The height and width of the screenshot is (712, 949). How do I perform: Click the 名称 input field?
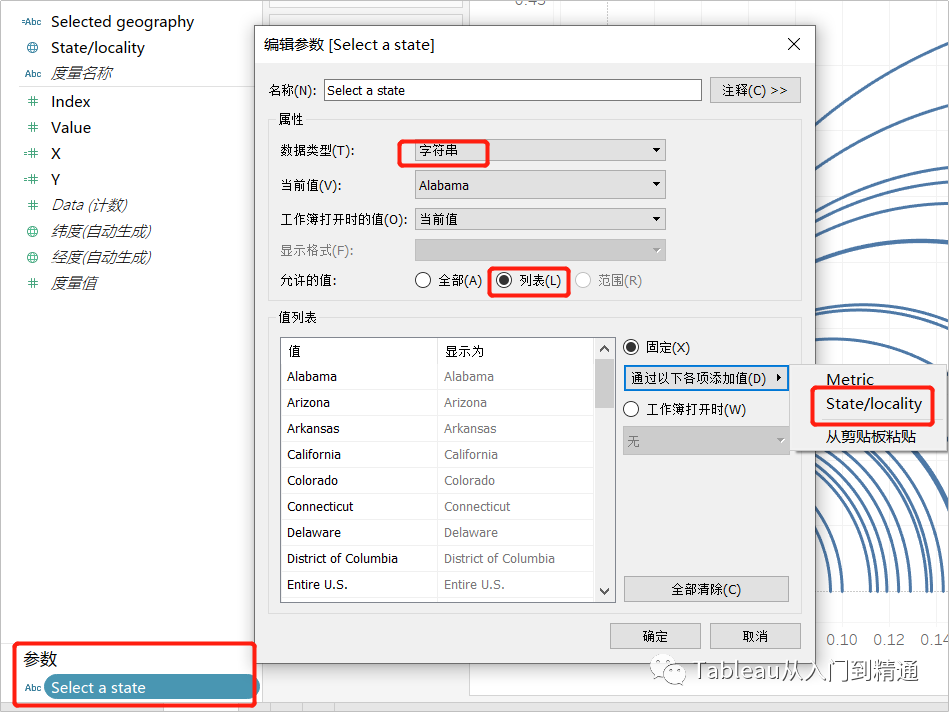(513, 90)
